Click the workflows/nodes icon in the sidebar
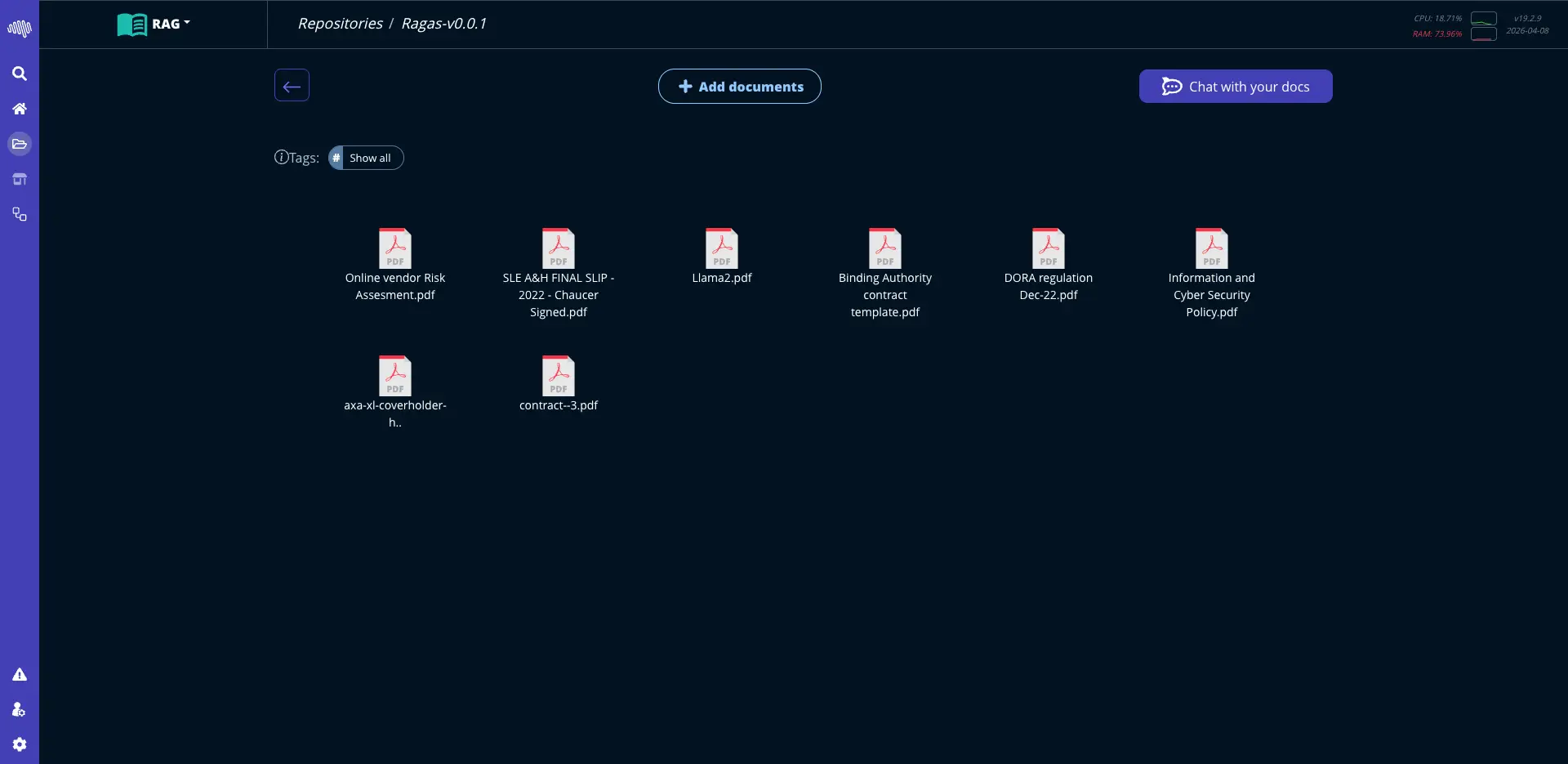The height and width of the screenshot is (764, 1568). pyautogui.click(x=20, y=214)
